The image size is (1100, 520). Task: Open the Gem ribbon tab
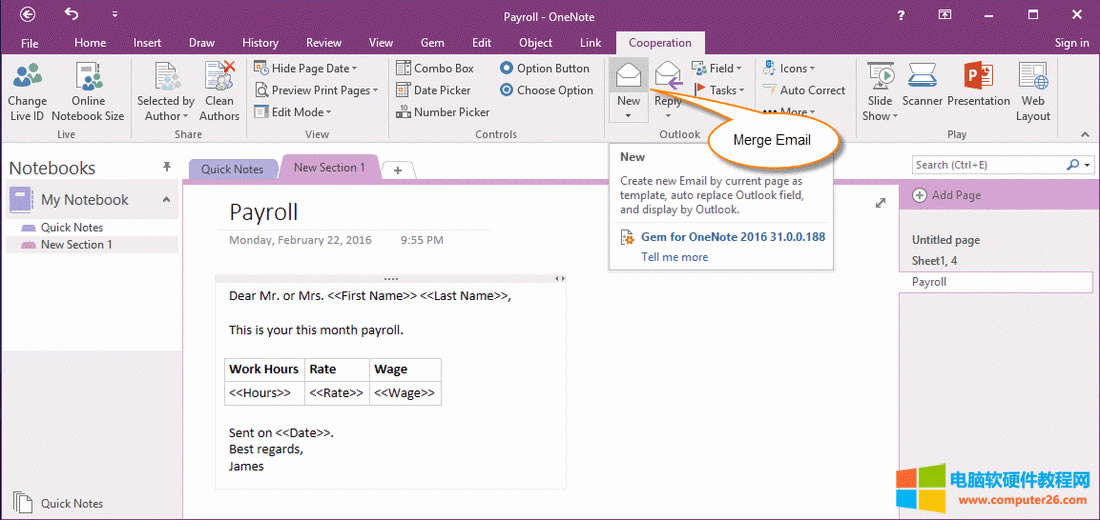432,43
